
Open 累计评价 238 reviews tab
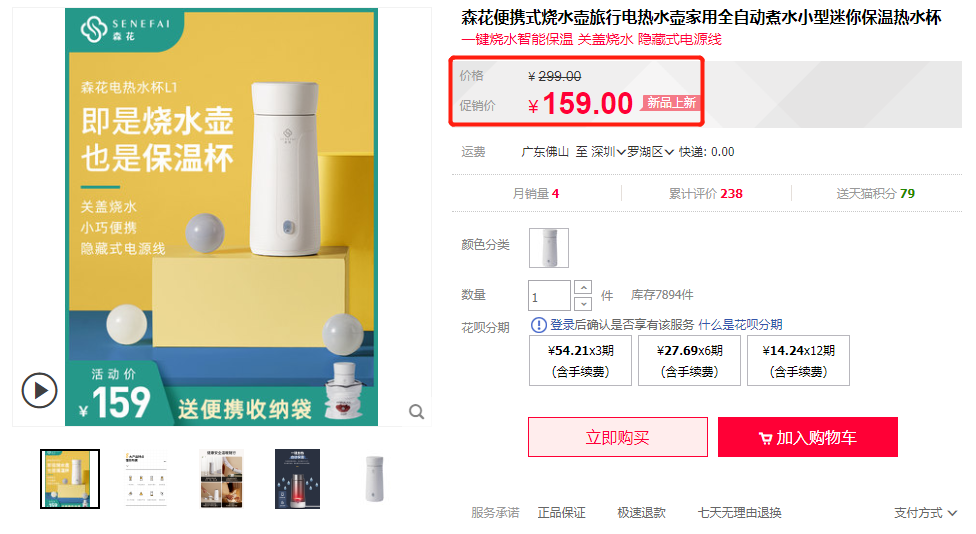pos(705,193)
